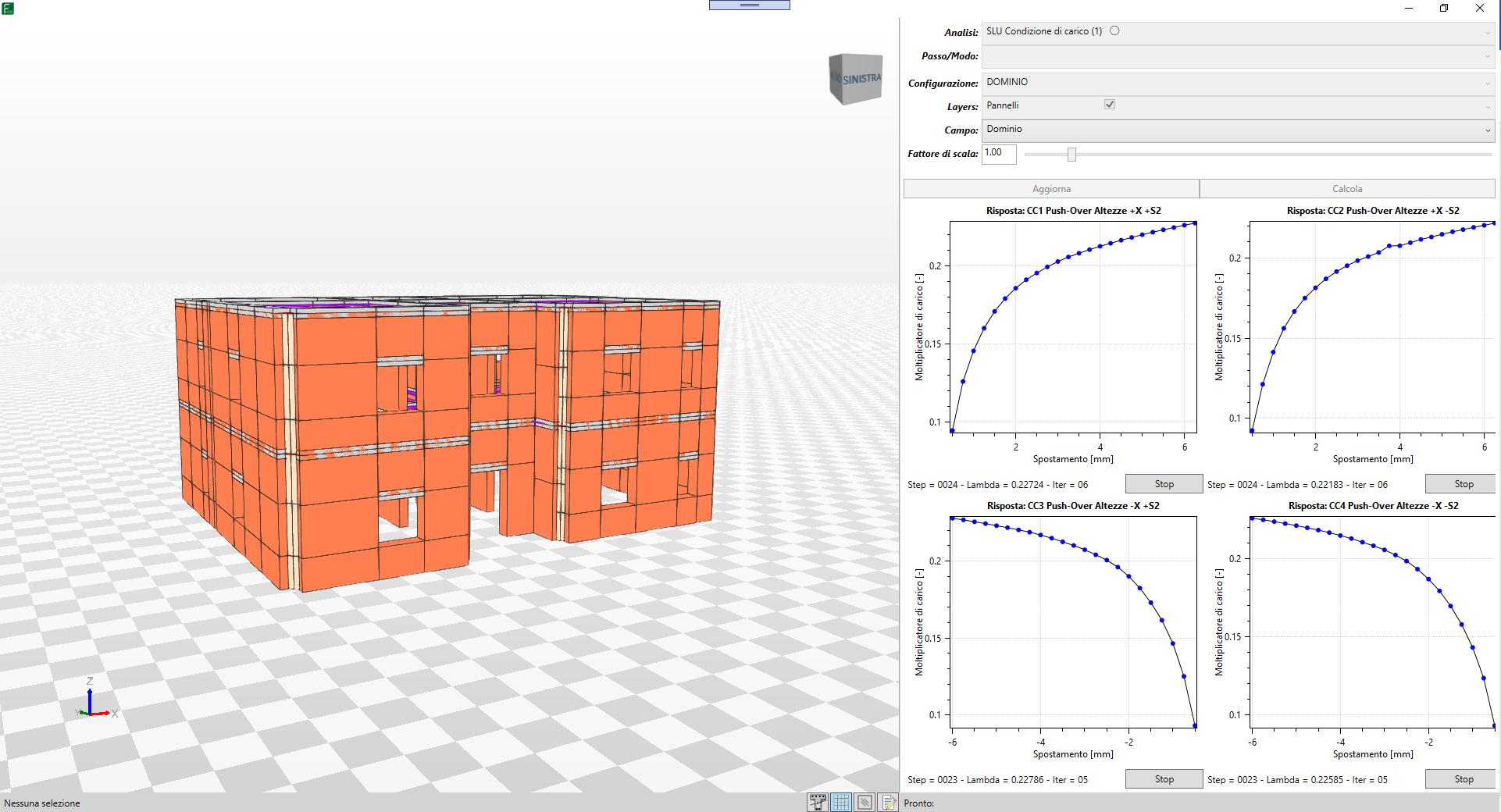The height and width of the screenshot is (812, 1501).
Task: Click 'Step = 0024 - Lambda = 0.22183' status text
Action: coord(1297,485)
